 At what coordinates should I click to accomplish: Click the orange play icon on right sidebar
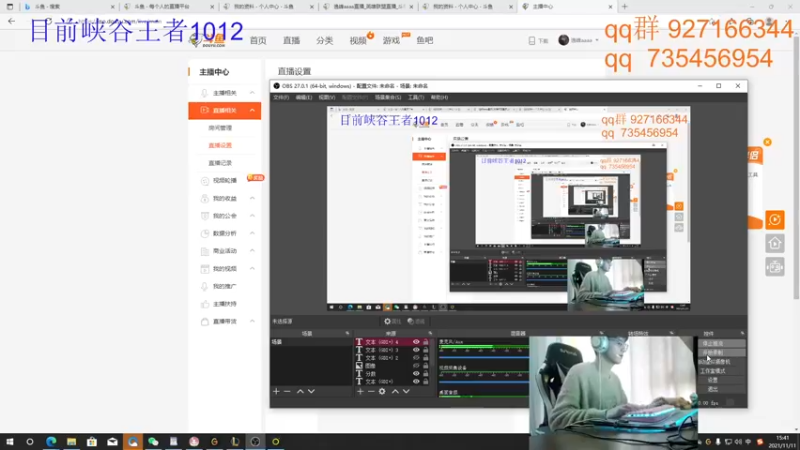click(774, 220)
